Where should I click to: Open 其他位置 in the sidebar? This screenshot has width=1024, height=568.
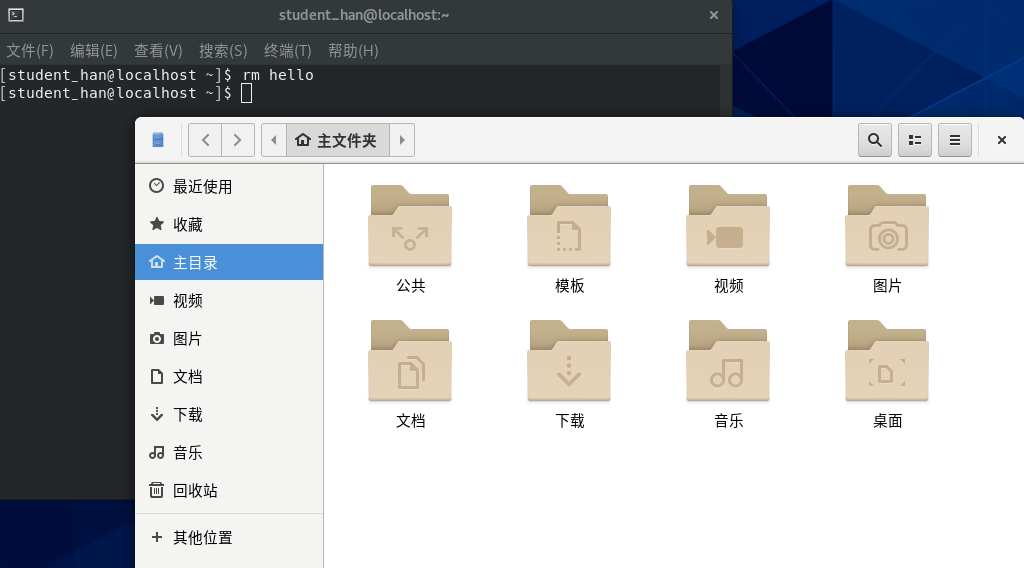[x=229, y=537]
